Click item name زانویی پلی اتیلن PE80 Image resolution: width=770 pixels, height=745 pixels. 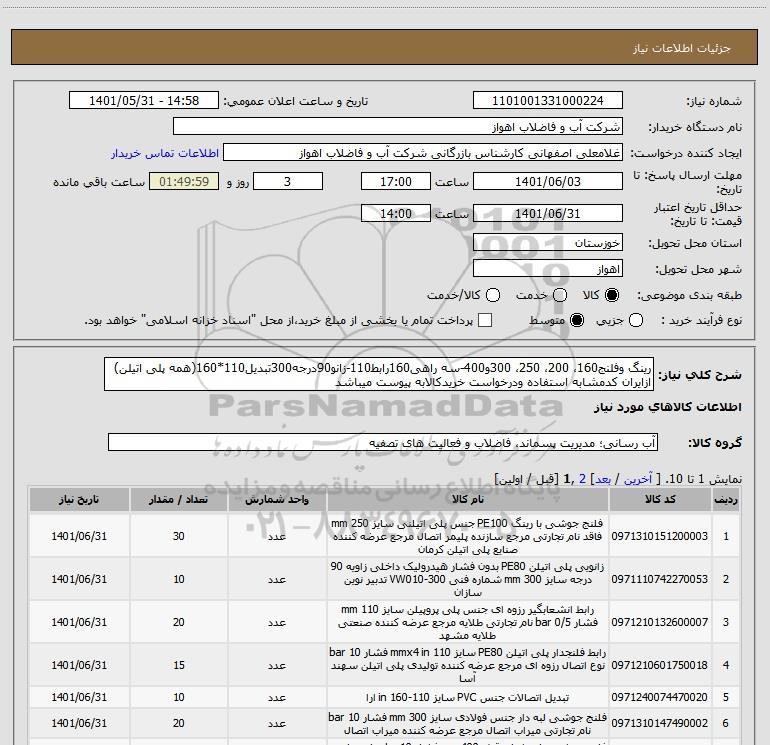click(x=468, y=579)
